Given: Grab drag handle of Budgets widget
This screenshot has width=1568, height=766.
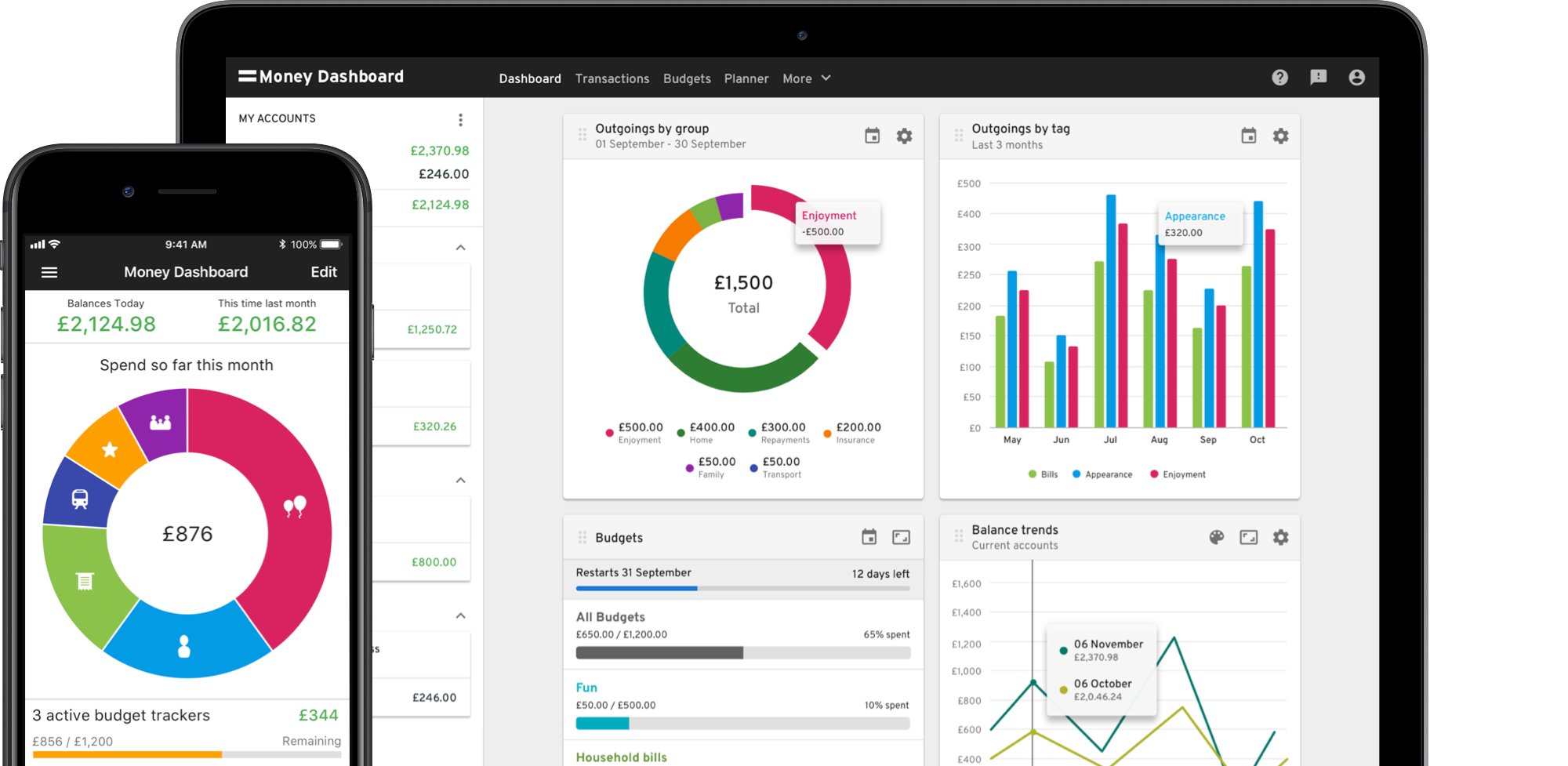Looking at the screenshot, I should 582,537.
